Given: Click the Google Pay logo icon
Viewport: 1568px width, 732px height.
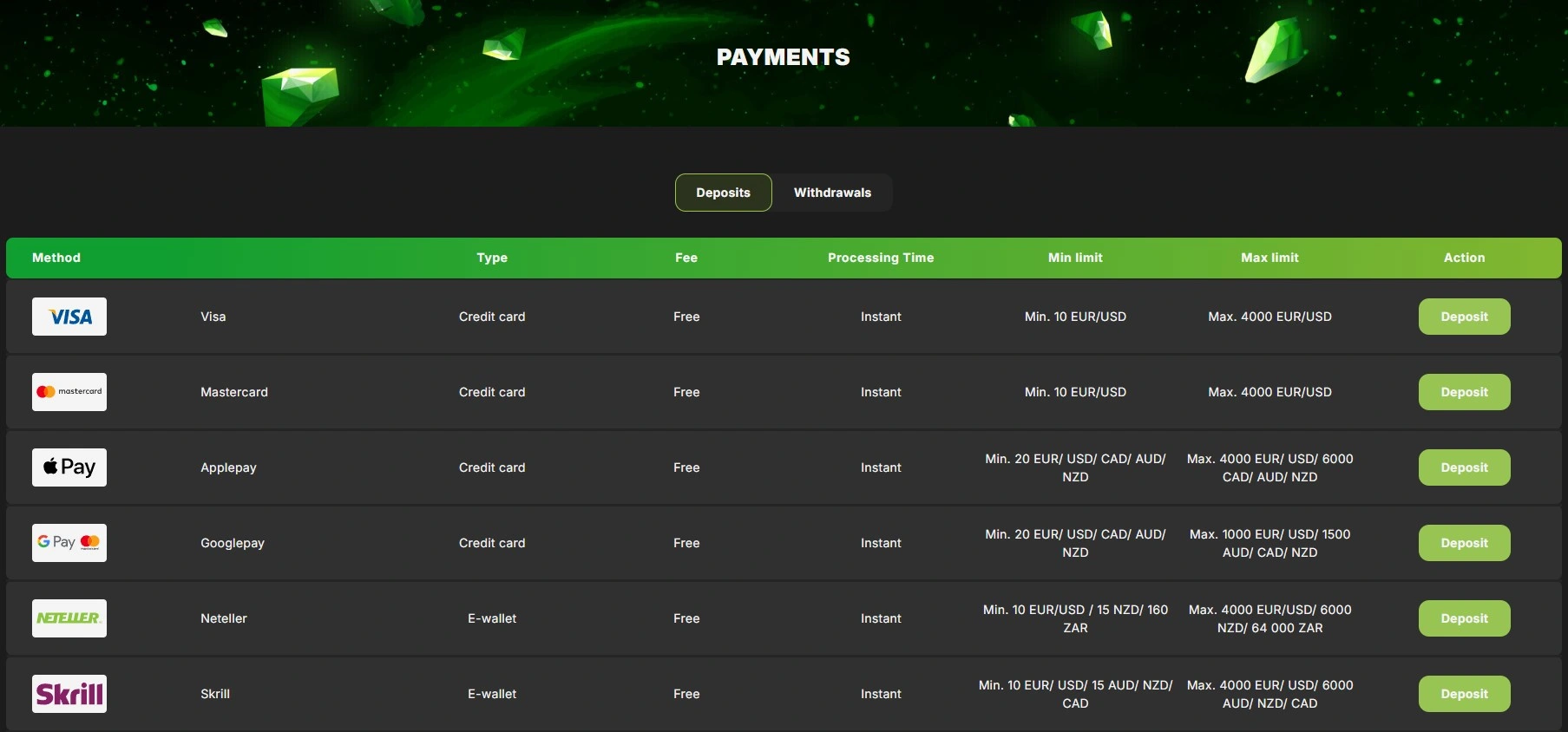Looking at the screenshot, I should point(69,543).
